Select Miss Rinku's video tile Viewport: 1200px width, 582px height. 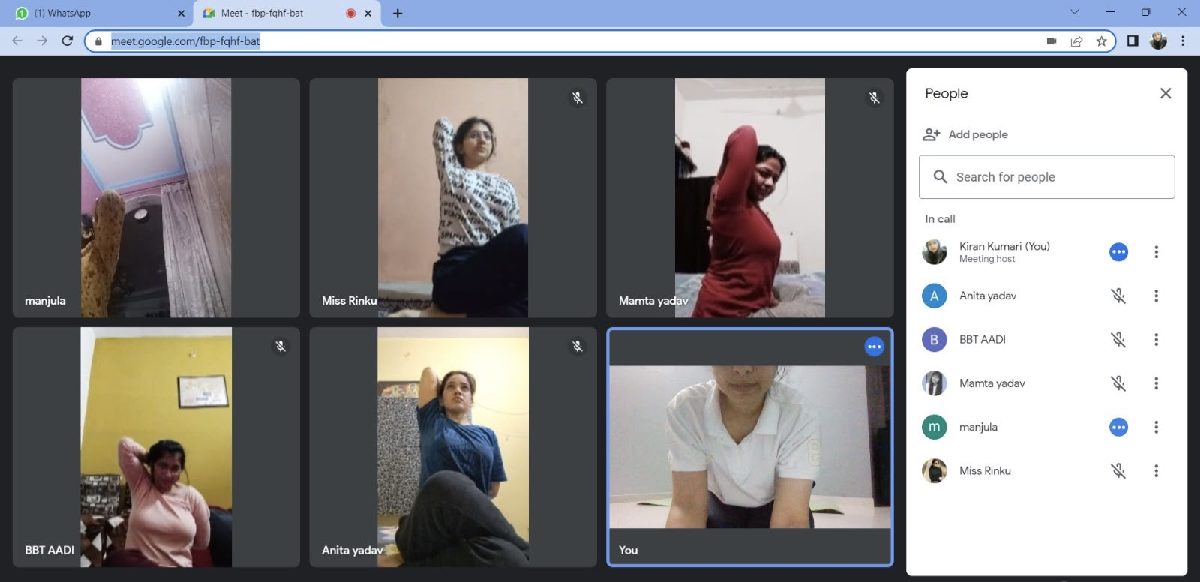click(x=453, y=198)
